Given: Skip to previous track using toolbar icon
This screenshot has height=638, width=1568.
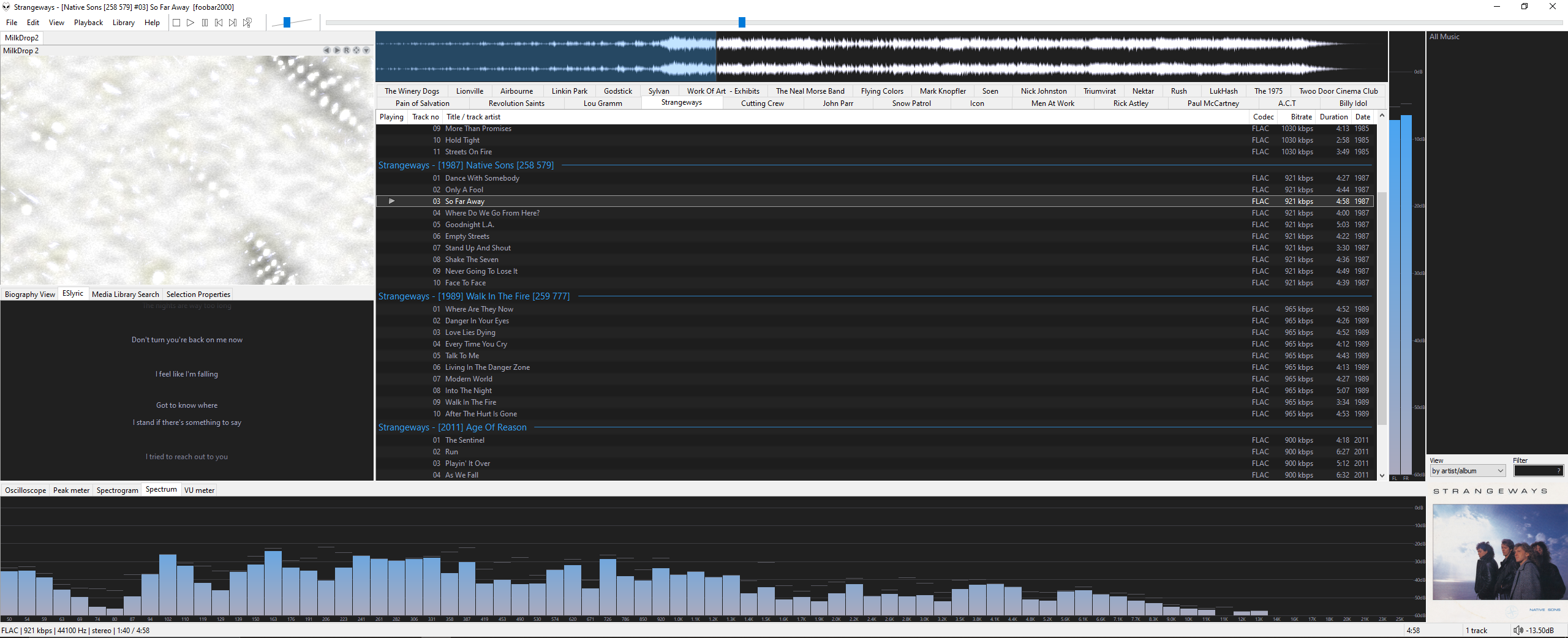Looking at the screenshot, I should click(x=218, y=23).
